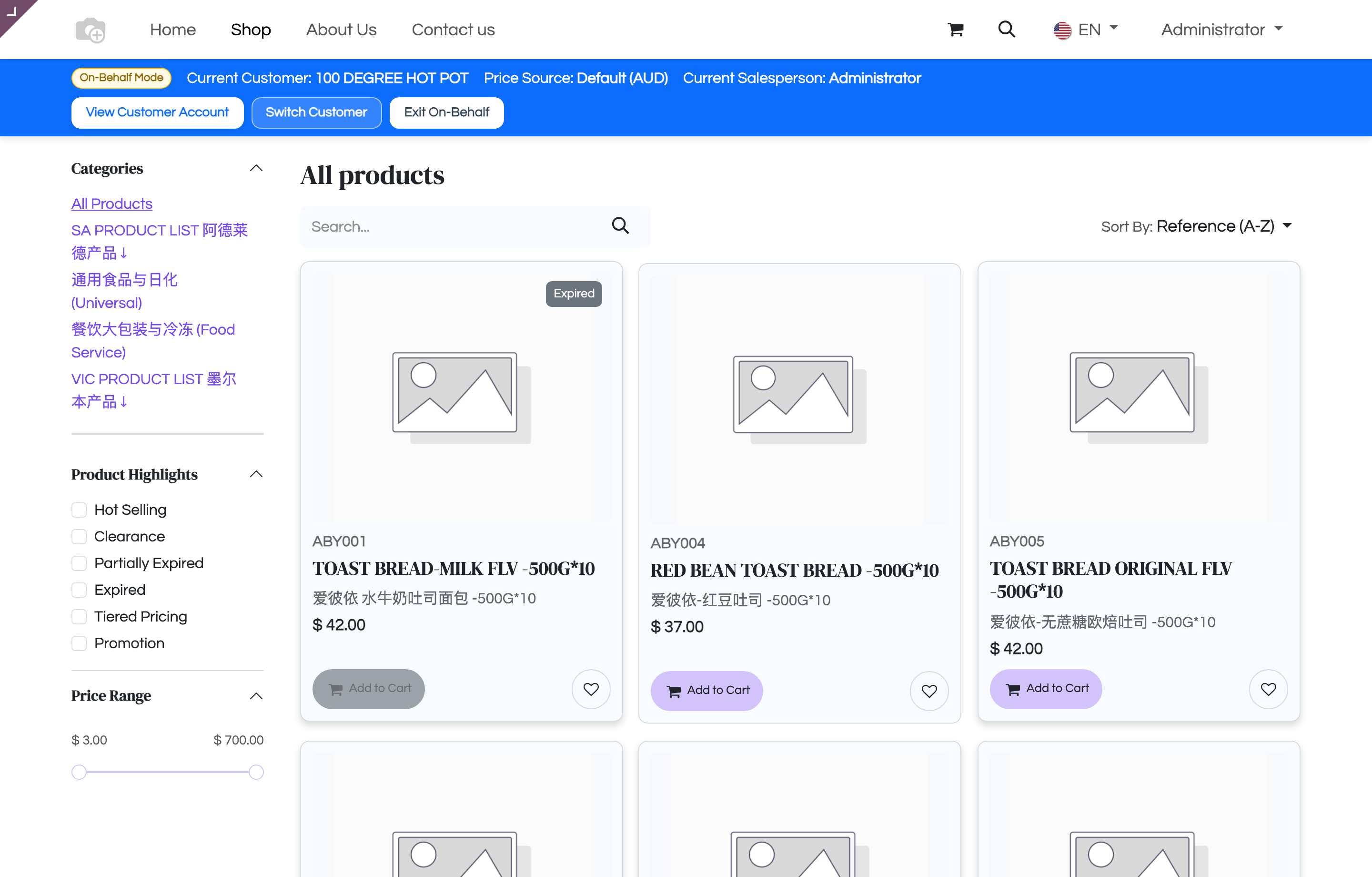Add ABY004 Red Bean Toast Bread to cart
The image size is (1372, 877).
pos(706,691)
